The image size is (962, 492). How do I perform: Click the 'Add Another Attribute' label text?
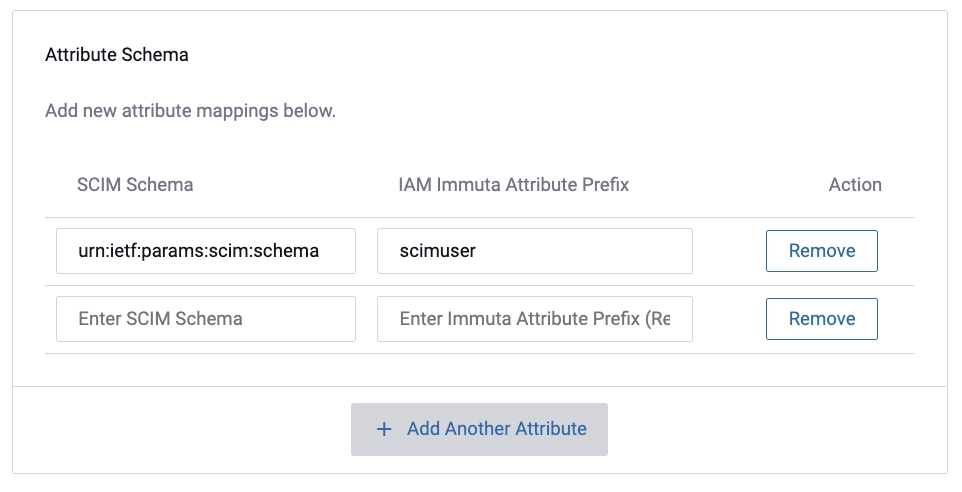click(x=496, y=429)
